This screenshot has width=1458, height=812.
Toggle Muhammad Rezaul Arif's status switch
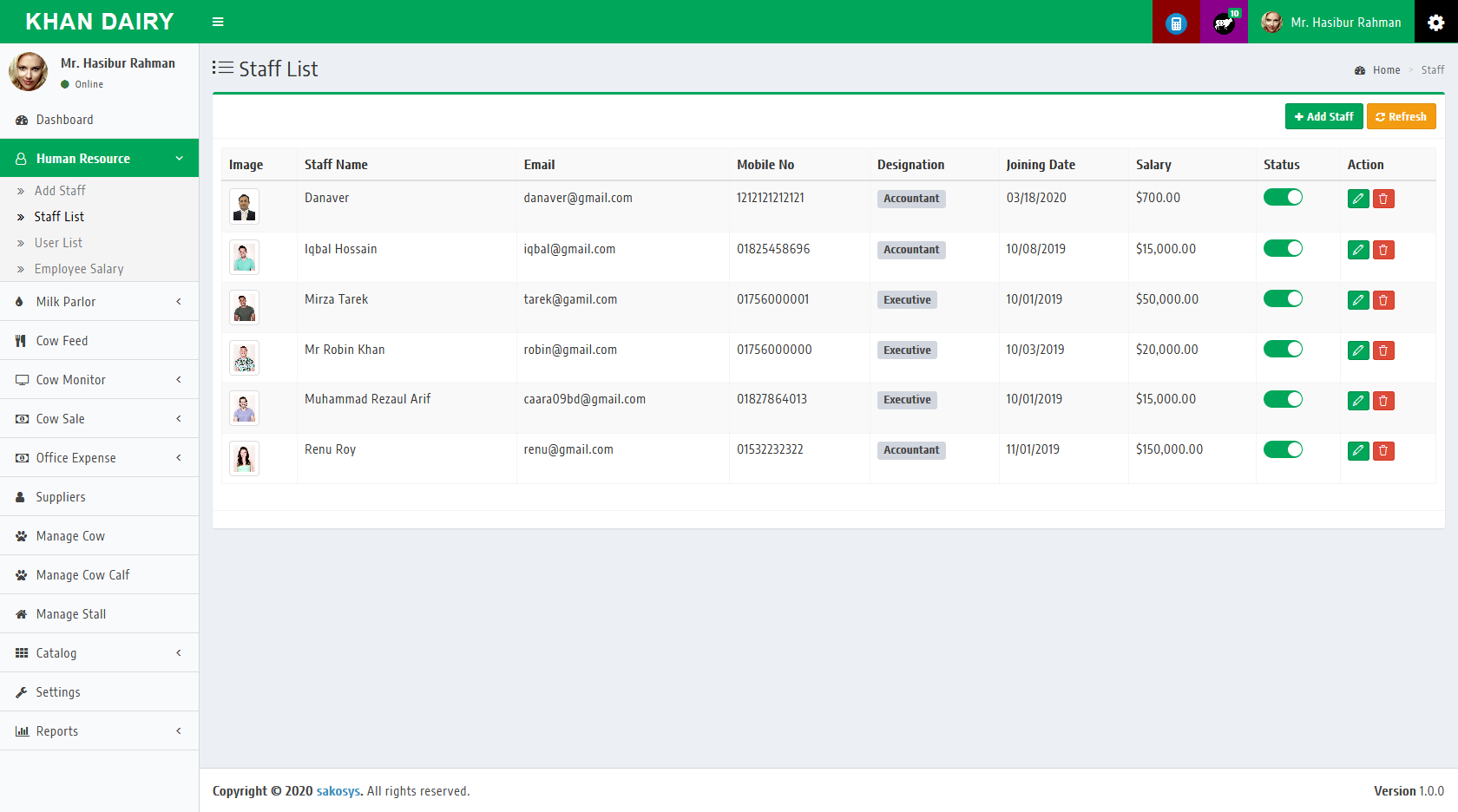tap(1283, 399)
